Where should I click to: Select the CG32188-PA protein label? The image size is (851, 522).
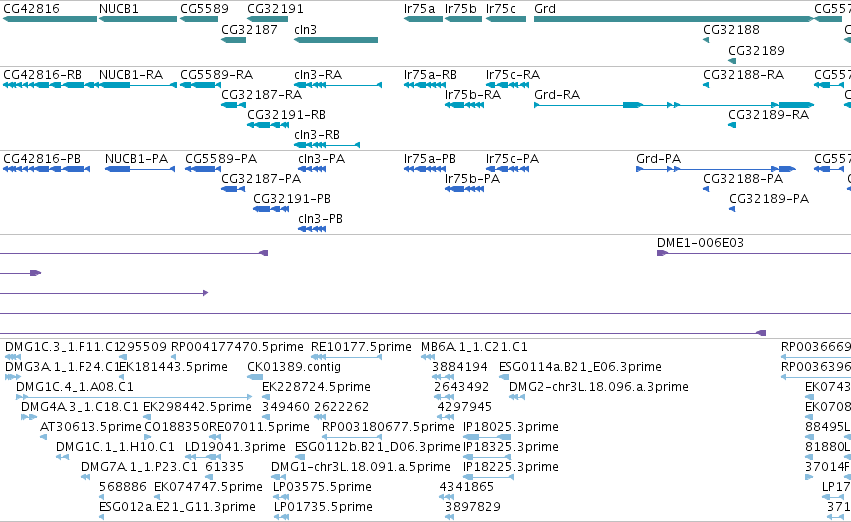(x=743, y=179)
